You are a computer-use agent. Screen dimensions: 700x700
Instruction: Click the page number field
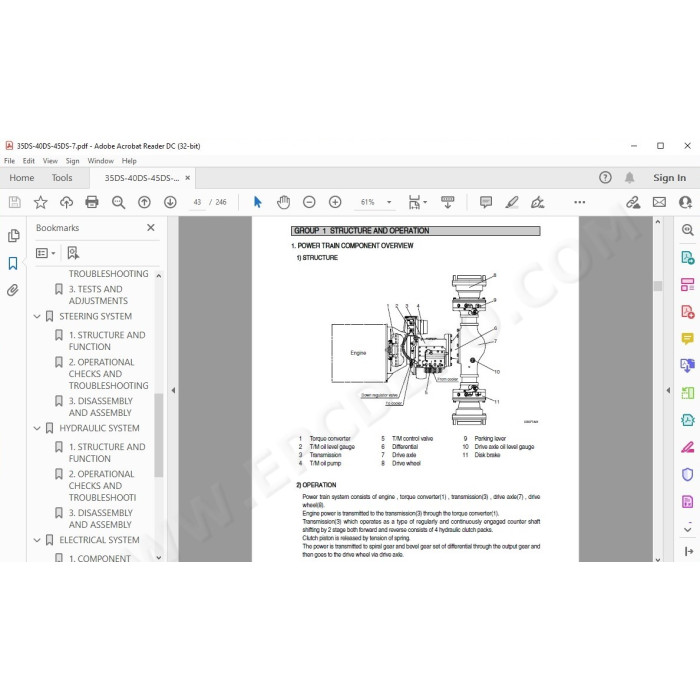pyautogui.click(x=197, y=202)
